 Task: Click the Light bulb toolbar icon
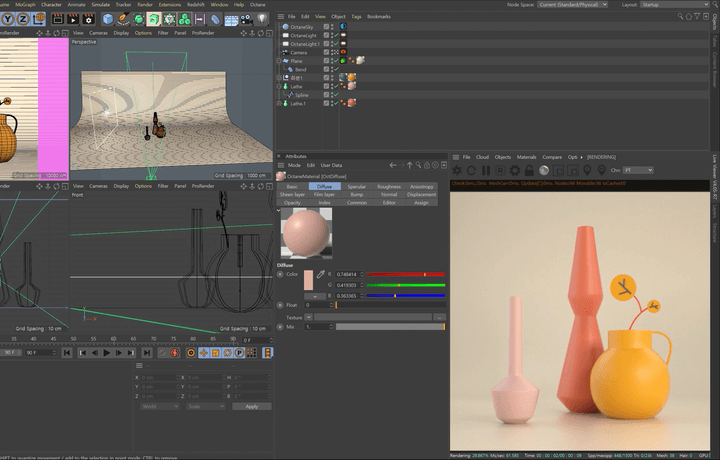[x=262, y=19]
